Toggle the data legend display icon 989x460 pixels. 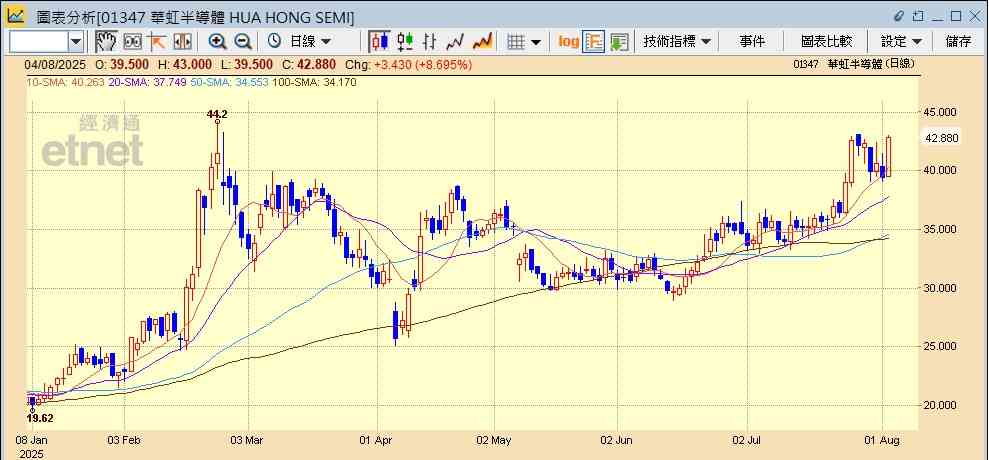[594, 42]
